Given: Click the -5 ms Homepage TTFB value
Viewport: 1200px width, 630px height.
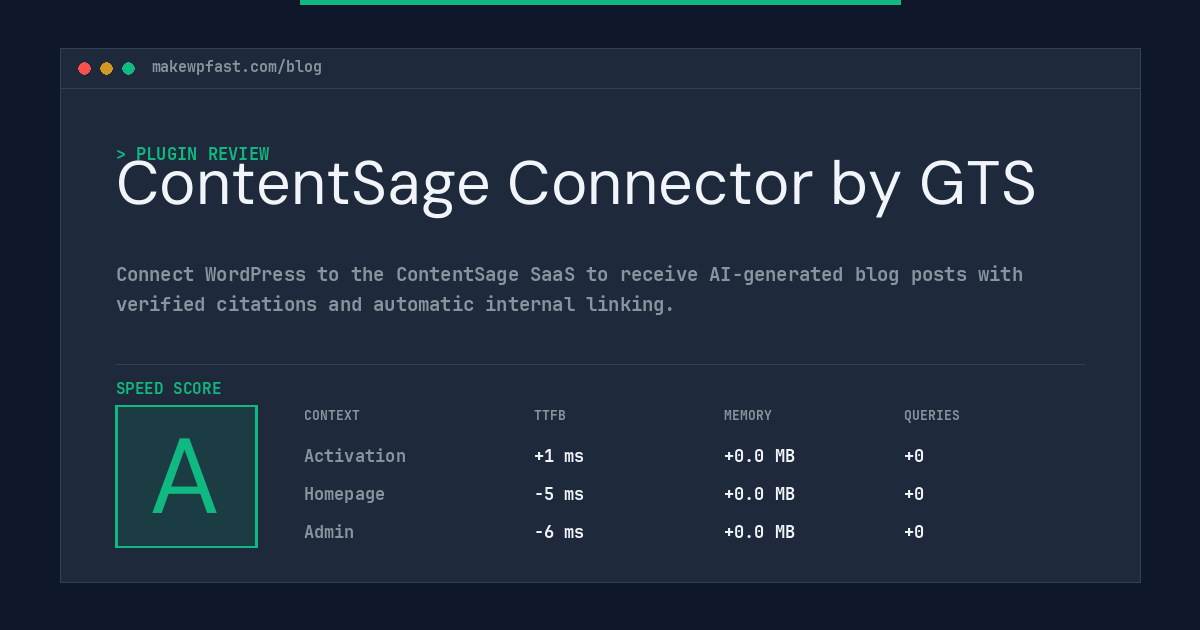Looking at the screenshot, I should coord(559,494).
